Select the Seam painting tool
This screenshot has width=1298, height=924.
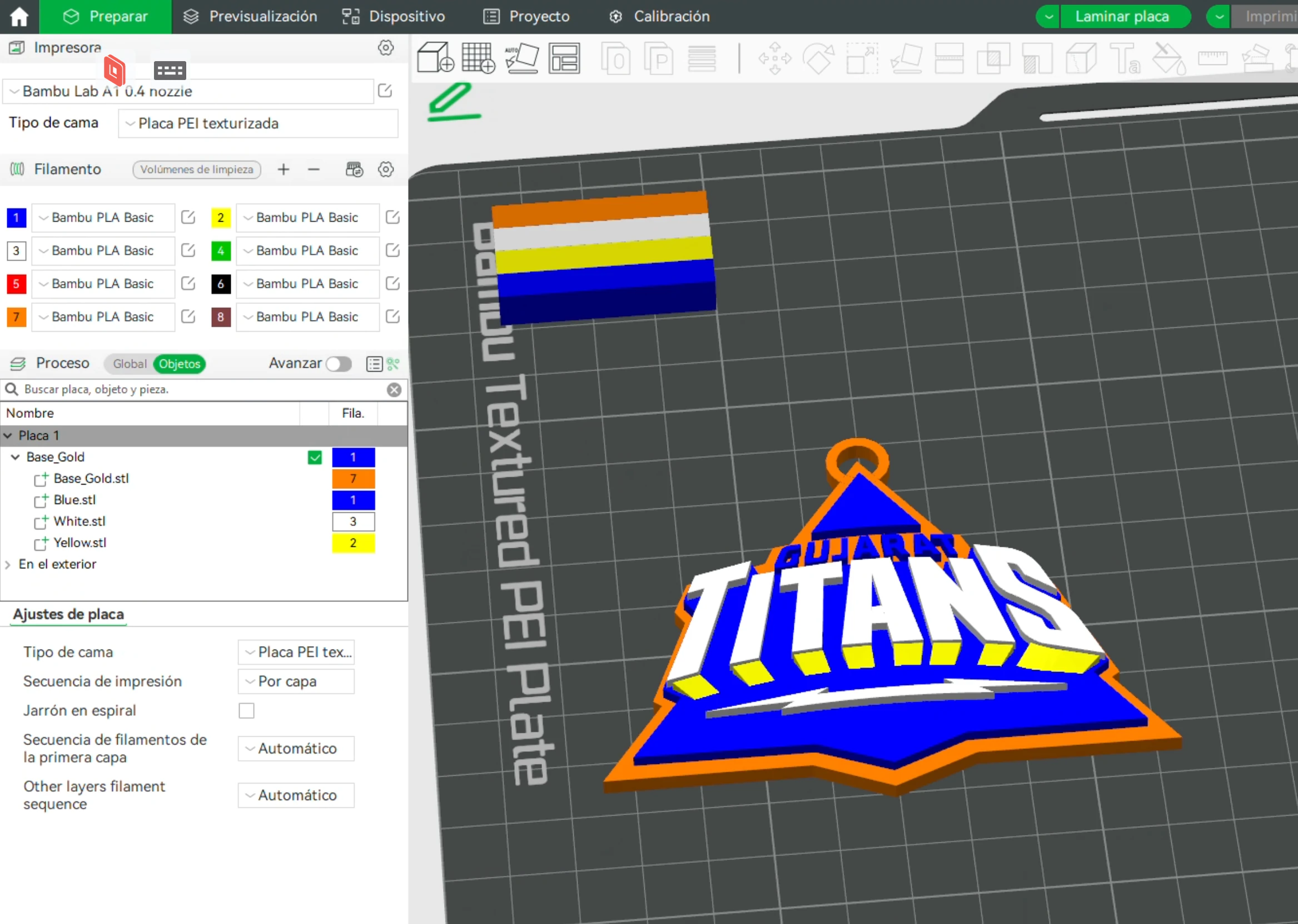pos(1081,58)
